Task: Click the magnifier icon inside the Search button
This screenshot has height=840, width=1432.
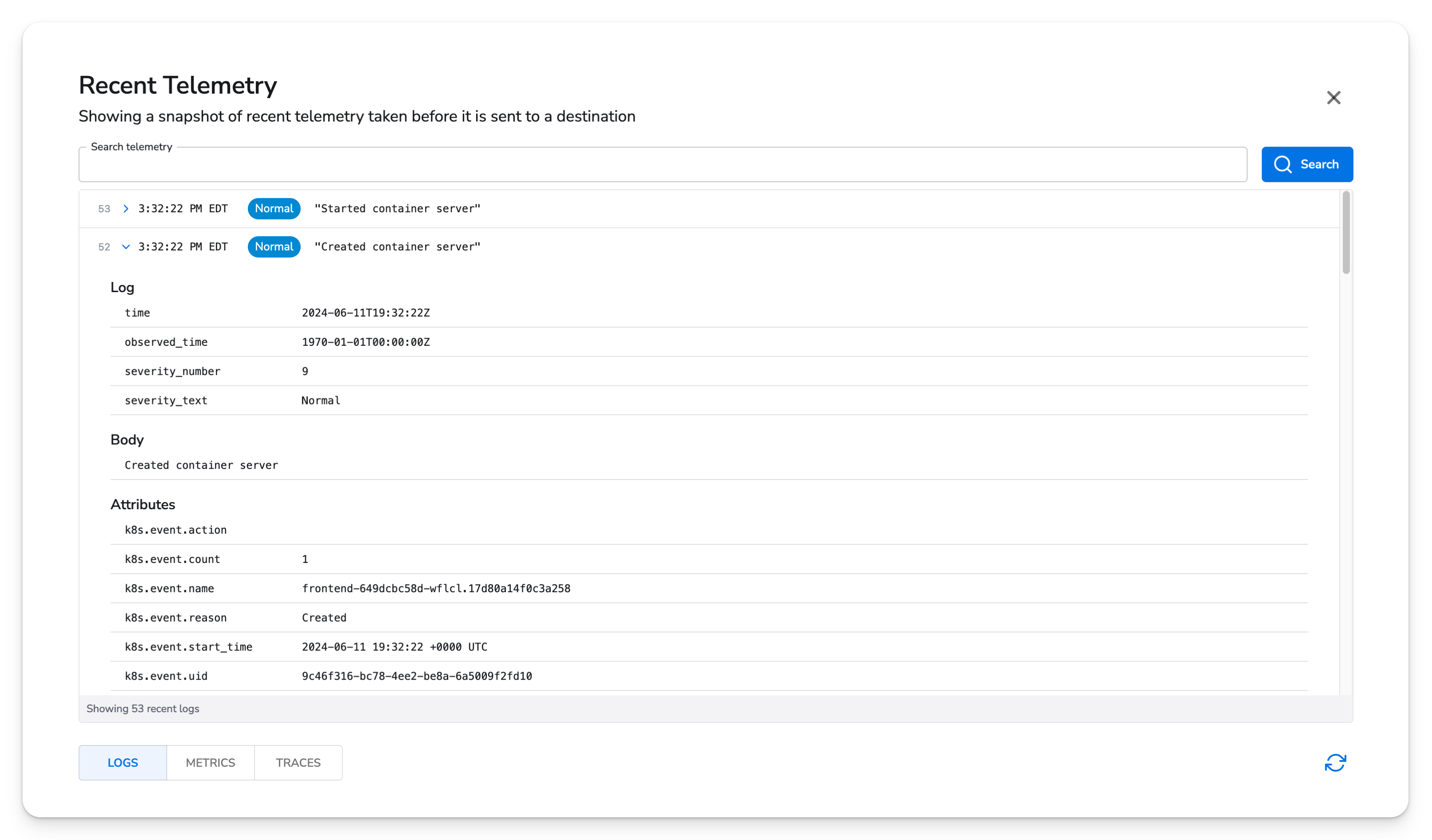Action: pyautogui.click(x=1283, y=164)
